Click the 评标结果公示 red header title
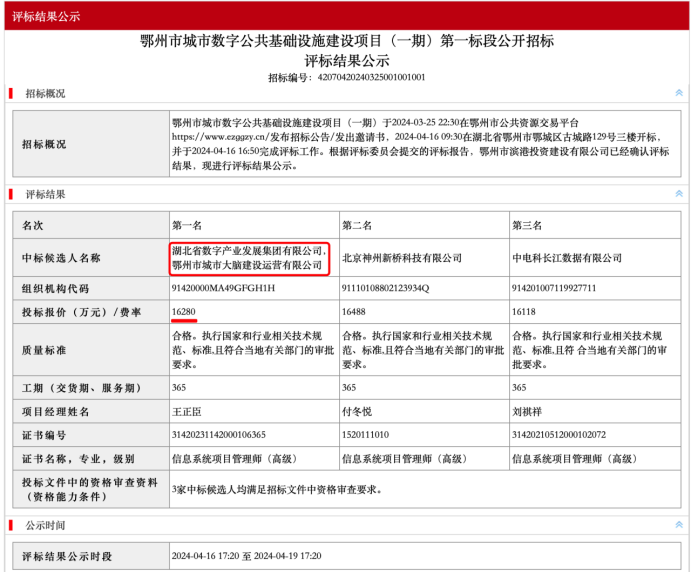The height and width of the screenshot is (572, 692). tap(46, 16)
